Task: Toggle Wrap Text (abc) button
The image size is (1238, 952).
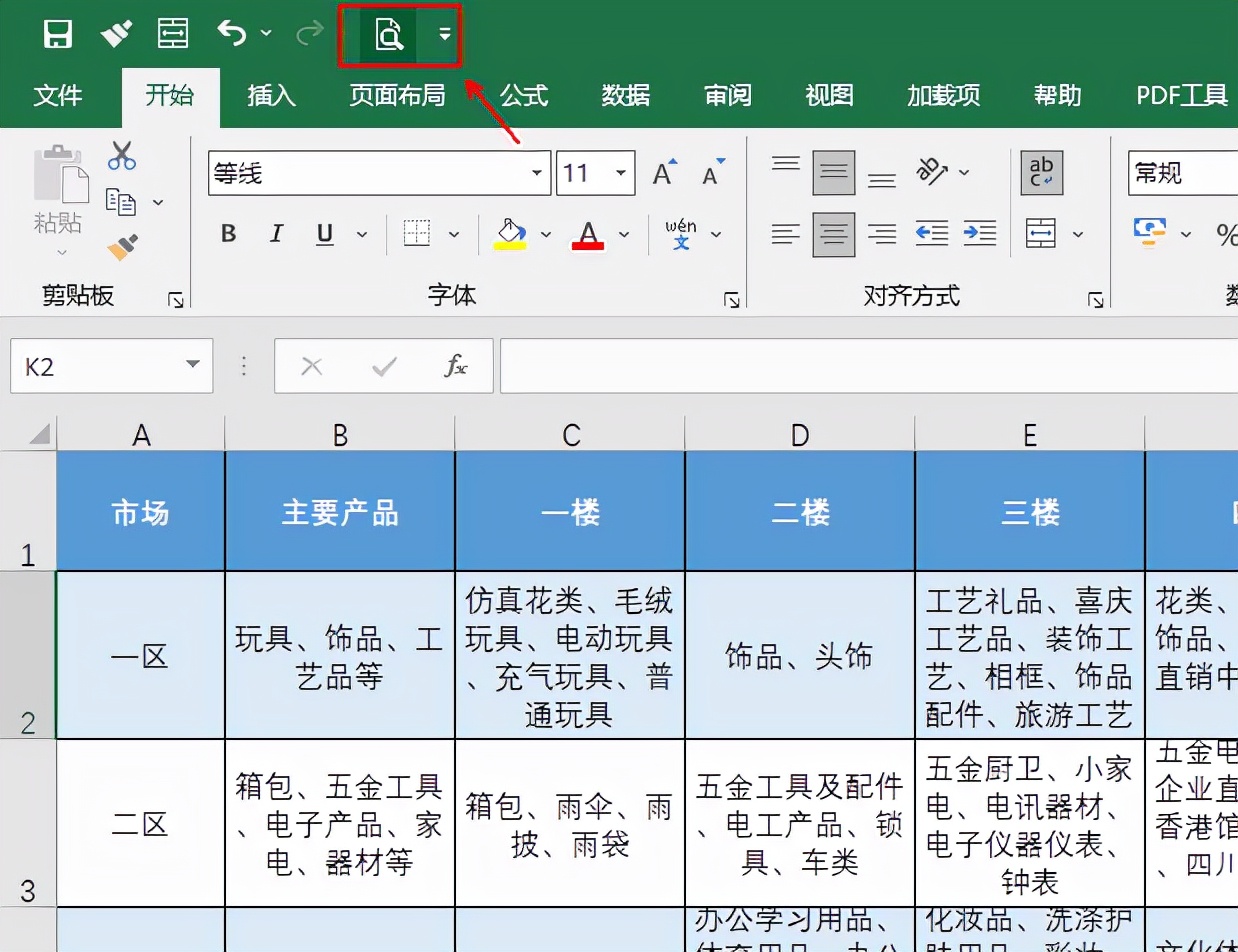Action: (x=1042, y=173)
